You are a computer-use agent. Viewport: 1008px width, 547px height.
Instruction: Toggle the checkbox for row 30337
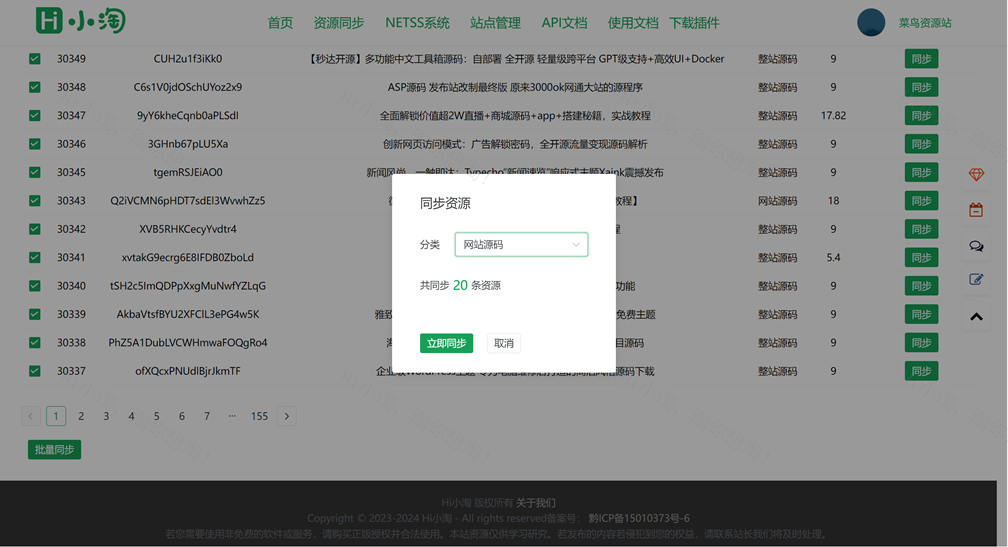coord(35,371)
